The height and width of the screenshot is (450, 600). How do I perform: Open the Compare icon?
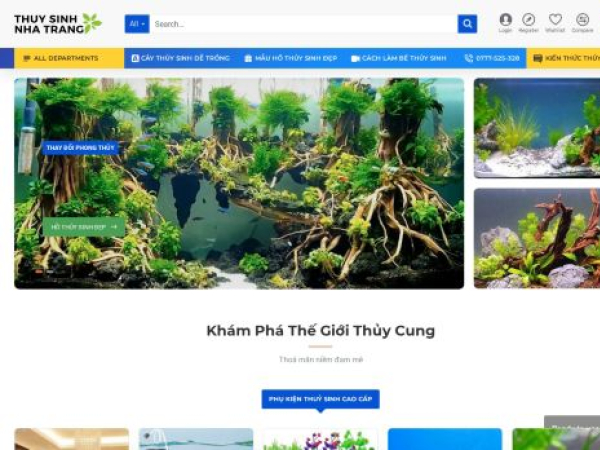pos(582,20)
